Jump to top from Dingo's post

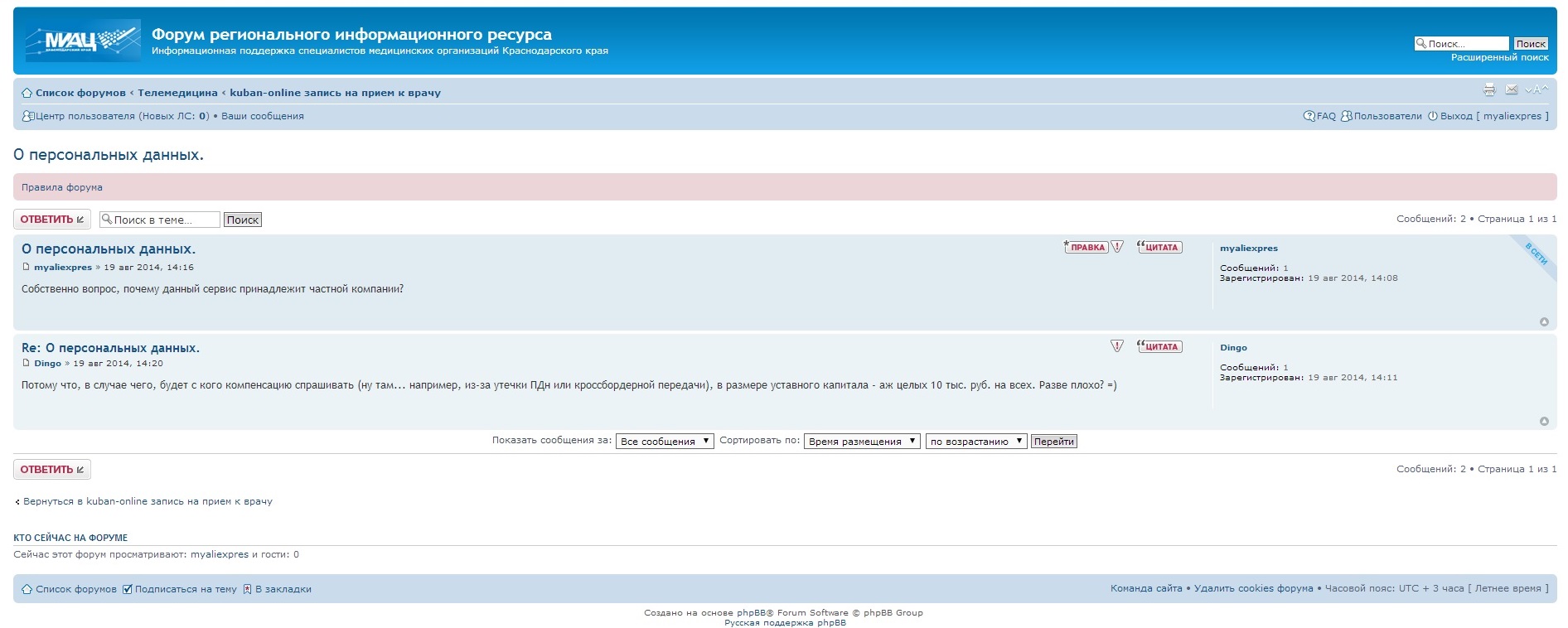point(1544,422)
